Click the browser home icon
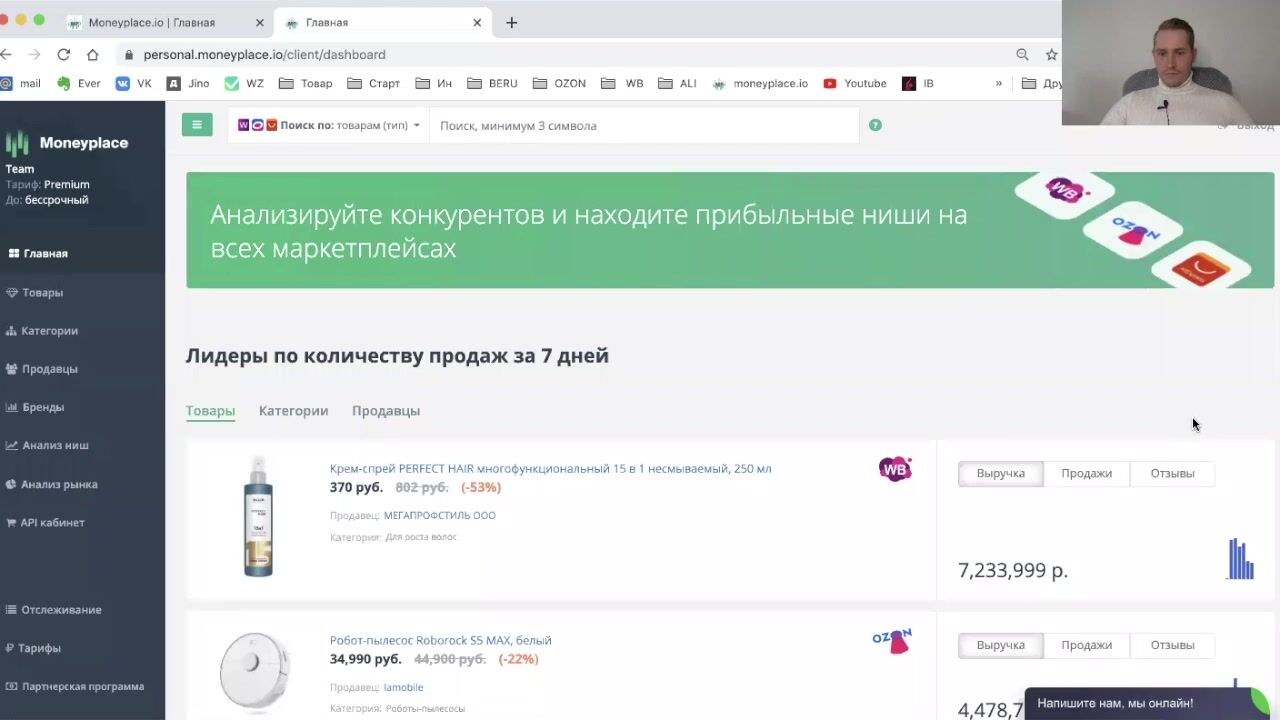This screenshot has width=1280, height=720. pos(92,54)
